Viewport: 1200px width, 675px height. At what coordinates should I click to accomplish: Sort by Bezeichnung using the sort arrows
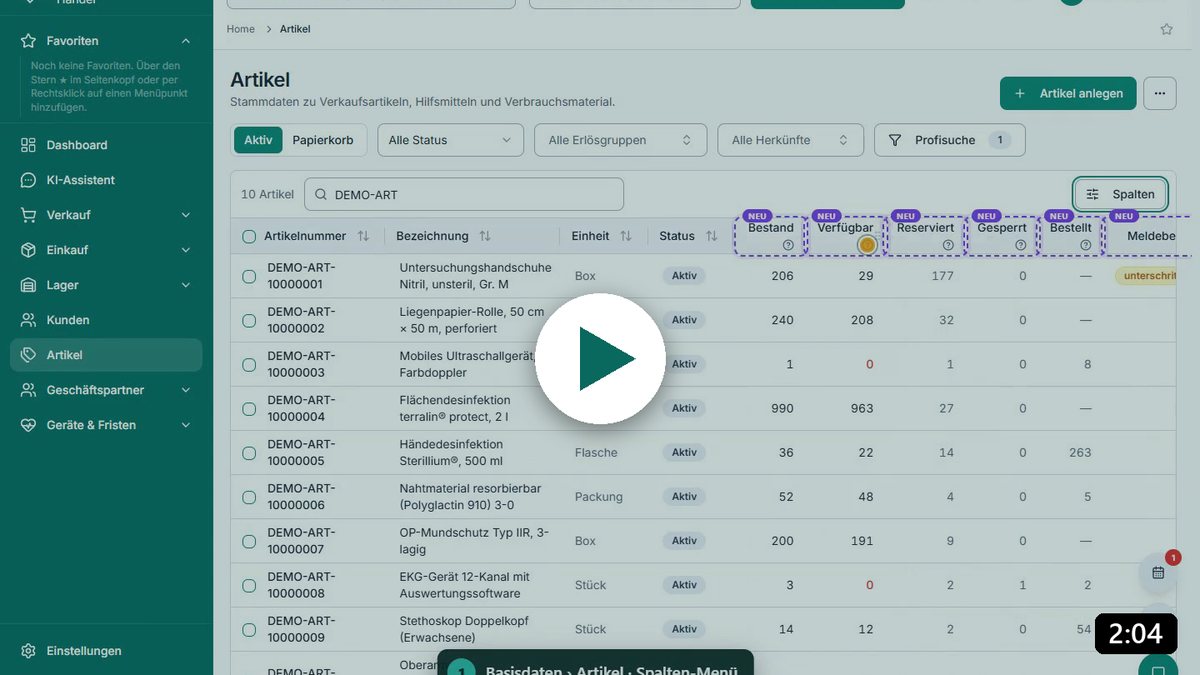tap(485, 236)
